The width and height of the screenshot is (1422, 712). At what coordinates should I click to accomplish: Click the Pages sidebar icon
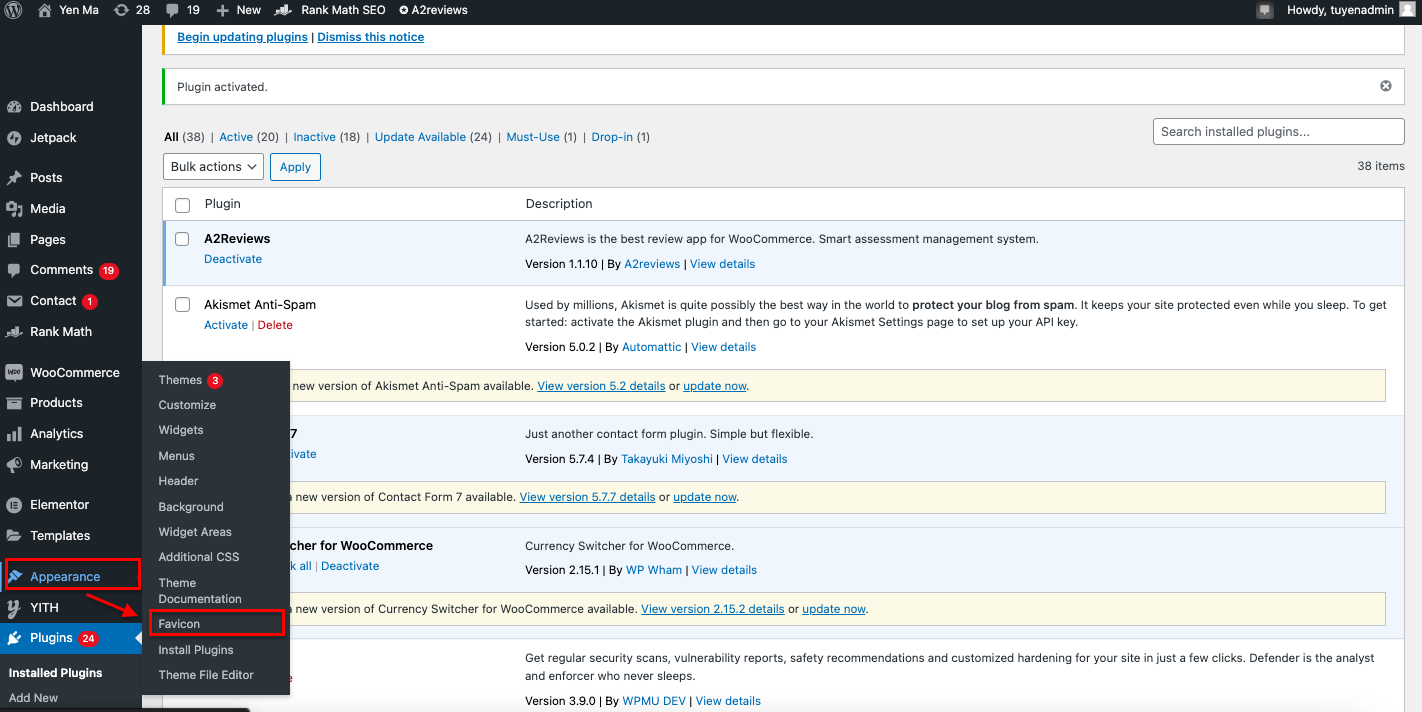pos(14,240)
